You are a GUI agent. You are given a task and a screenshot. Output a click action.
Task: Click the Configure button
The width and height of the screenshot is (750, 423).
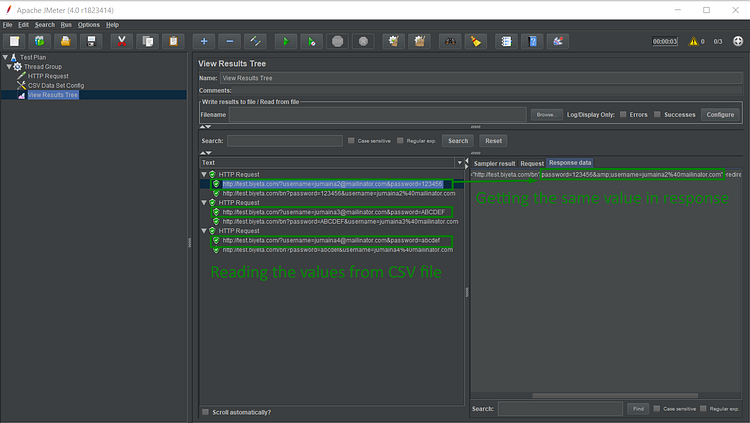(720, 115)
